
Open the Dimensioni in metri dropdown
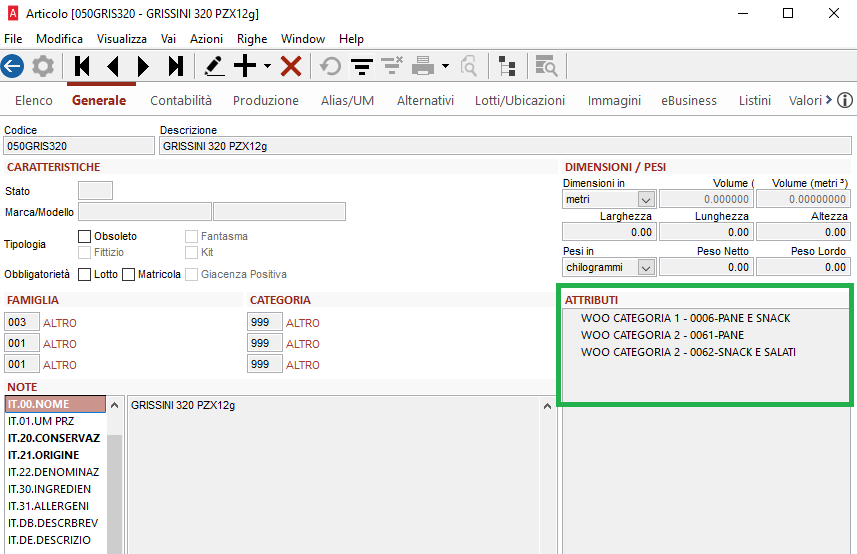[645, 200]
